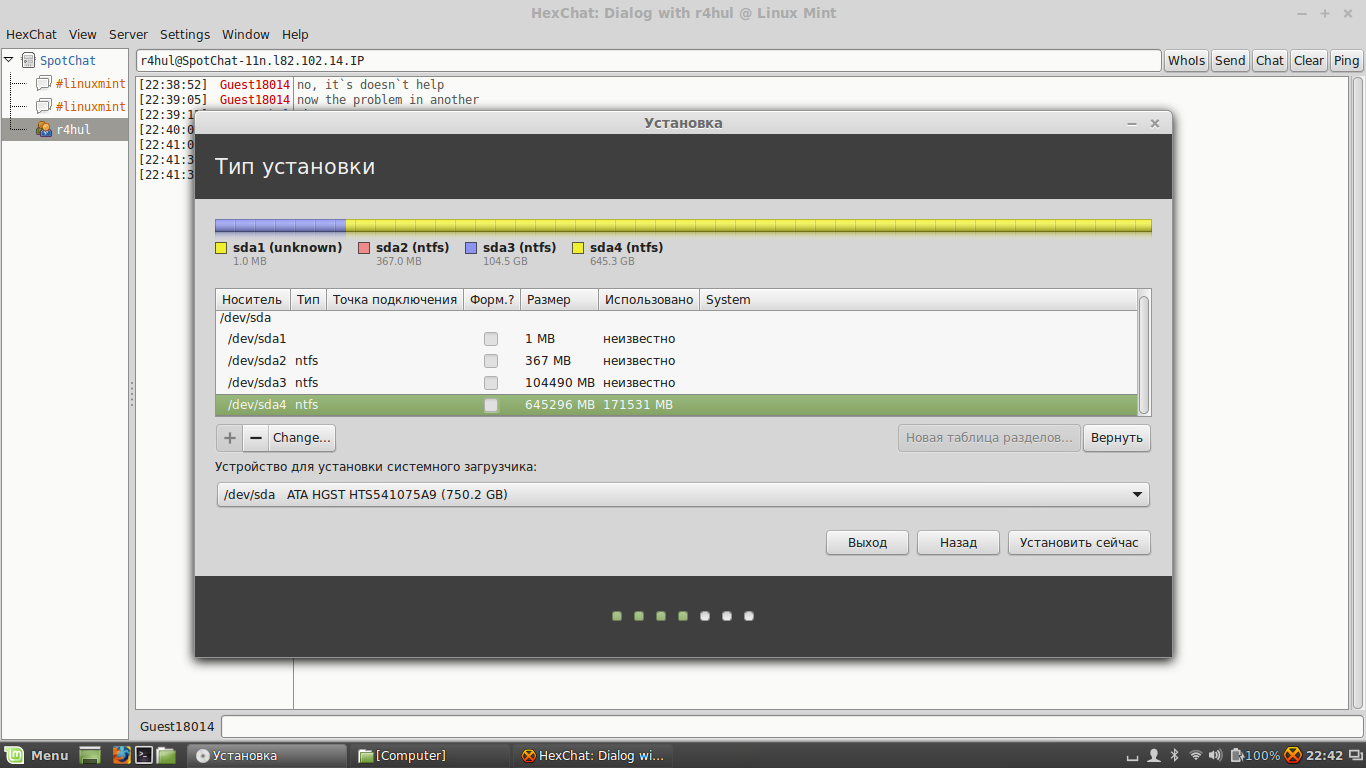Click the Размер column header
Viewport: 1366px width, 768px height.
coord(559,300)
